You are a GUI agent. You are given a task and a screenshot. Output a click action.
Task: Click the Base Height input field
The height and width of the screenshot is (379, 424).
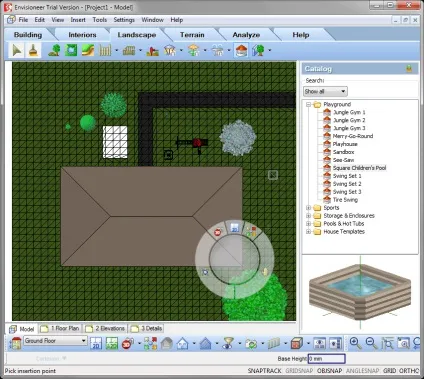click(x=326, y=359)
